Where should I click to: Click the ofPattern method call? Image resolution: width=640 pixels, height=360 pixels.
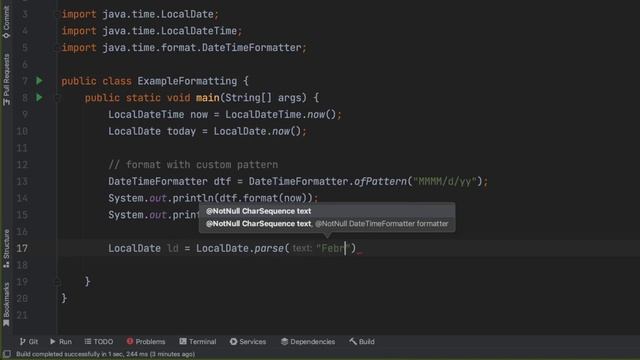point(380,181)
